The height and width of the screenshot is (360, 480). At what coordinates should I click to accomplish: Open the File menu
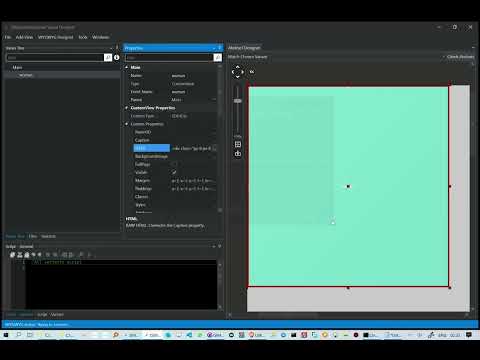pos(8,37)
